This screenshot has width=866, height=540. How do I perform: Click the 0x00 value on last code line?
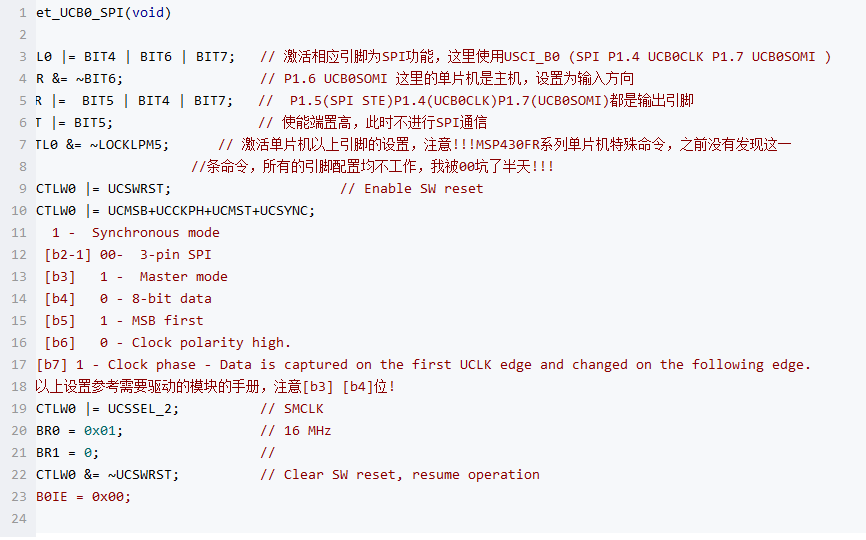(108, 497)
